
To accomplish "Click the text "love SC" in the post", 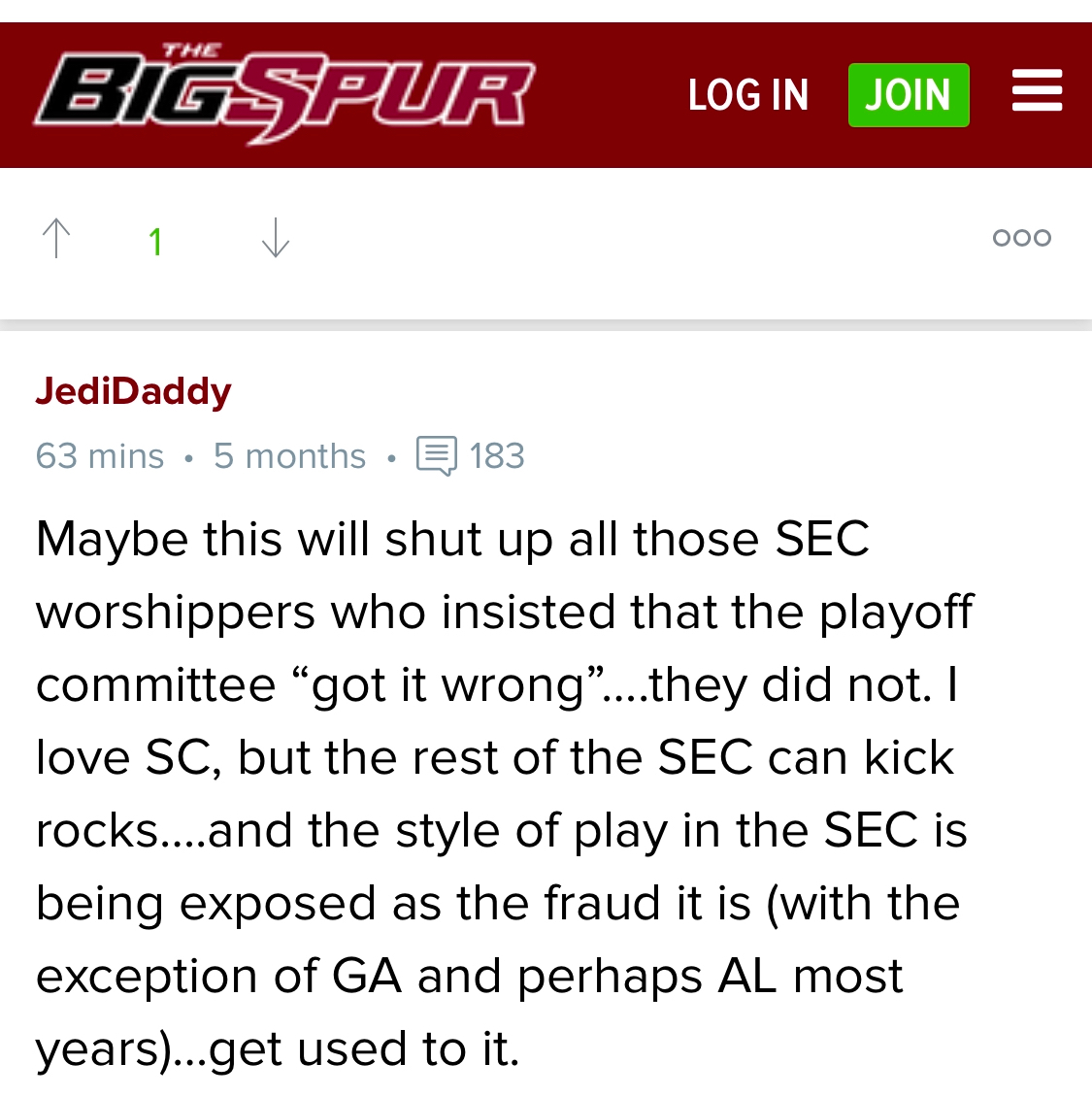I will coord(122,757).
